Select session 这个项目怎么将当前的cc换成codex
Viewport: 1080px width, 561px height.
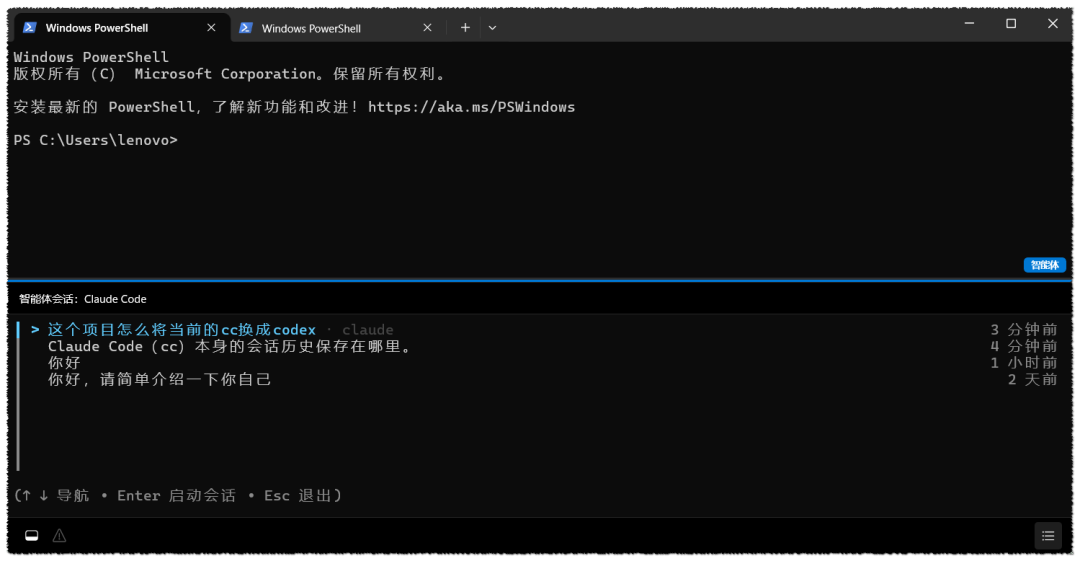click(x=182, y=329)
